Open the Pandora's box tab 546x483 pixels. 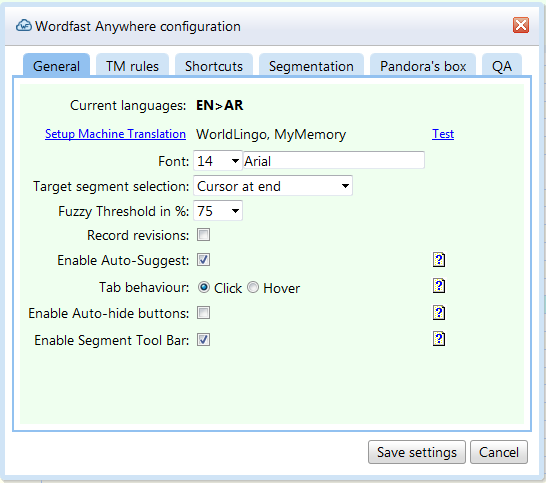(x=423, y=66)
